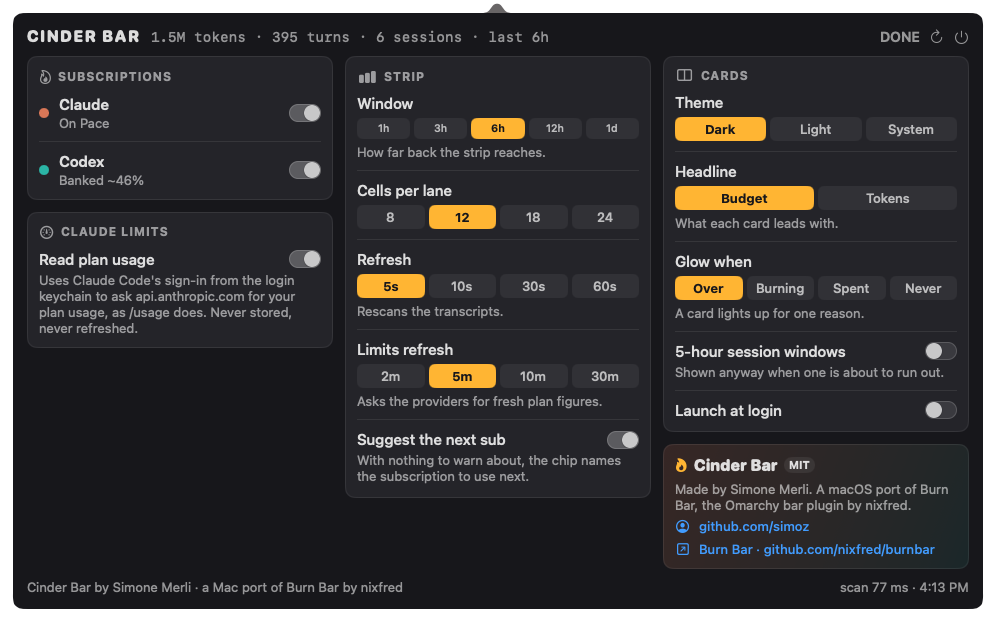Screen dimensions: 996x622
Task: Select the Dark theme
Action: tap(720, 129)
